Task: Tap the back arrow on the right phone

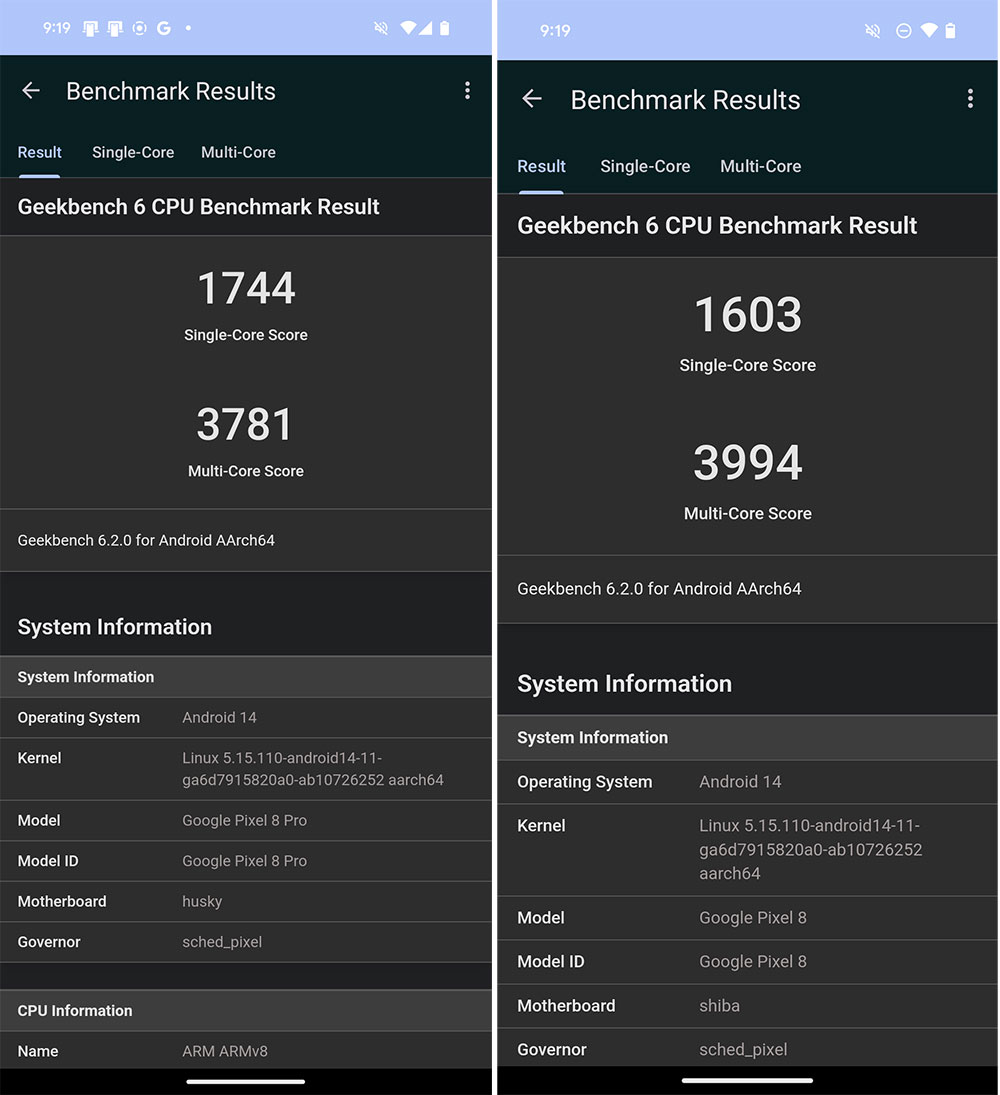Action: [x=532, y=99]
